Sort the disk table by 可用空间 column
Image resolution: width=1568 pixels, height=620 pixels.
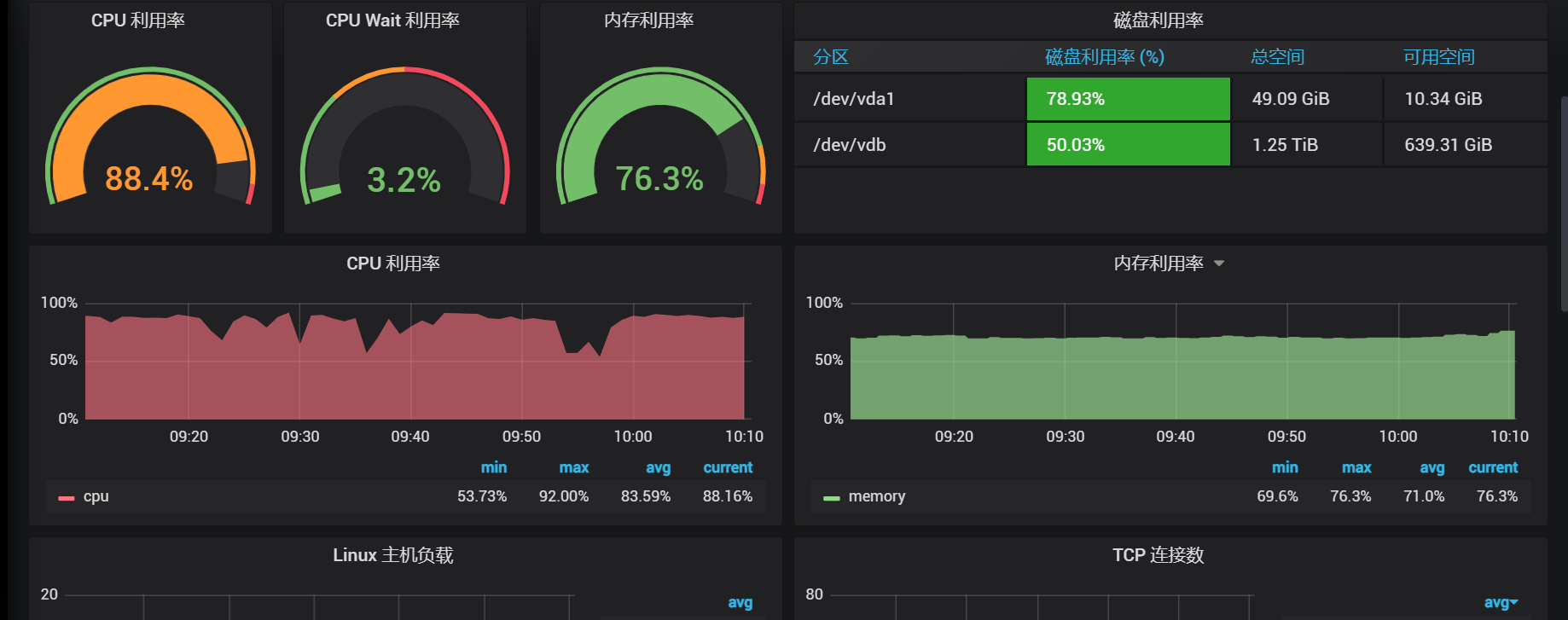1438,57
